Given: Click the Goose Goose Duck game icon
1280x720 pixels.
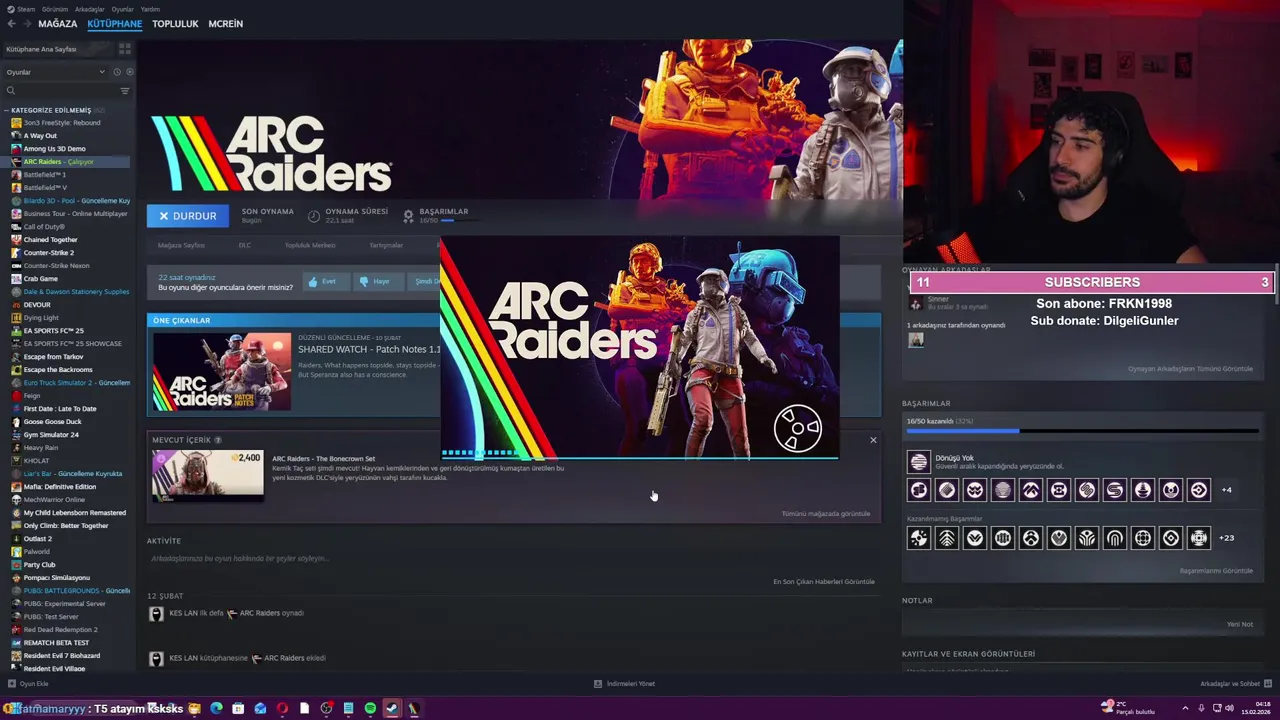Looking at the screenshot, I should pos(16,422).
